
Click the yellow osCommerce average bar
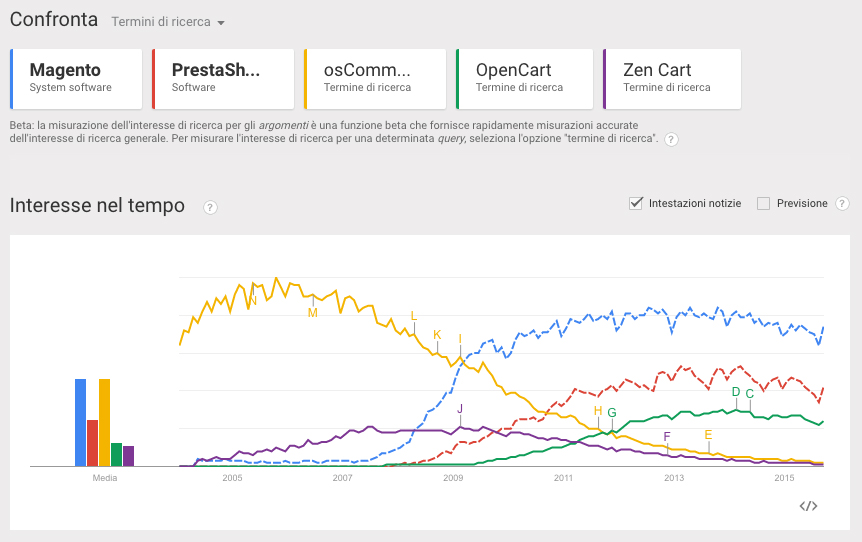pos(104,422)
